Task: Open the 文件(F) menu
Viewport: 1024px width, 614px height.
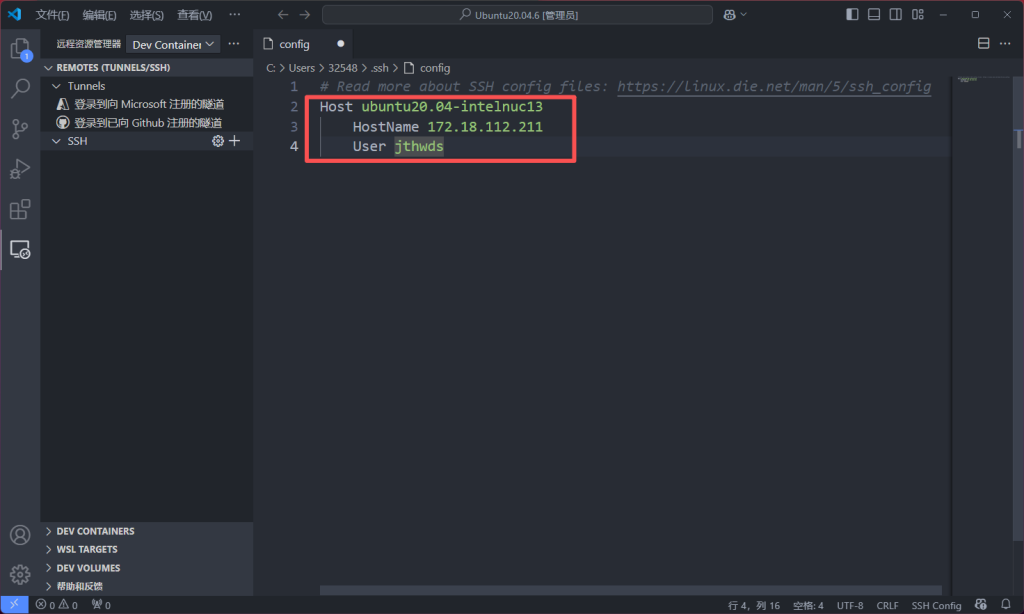Action: tap(52, 15)
